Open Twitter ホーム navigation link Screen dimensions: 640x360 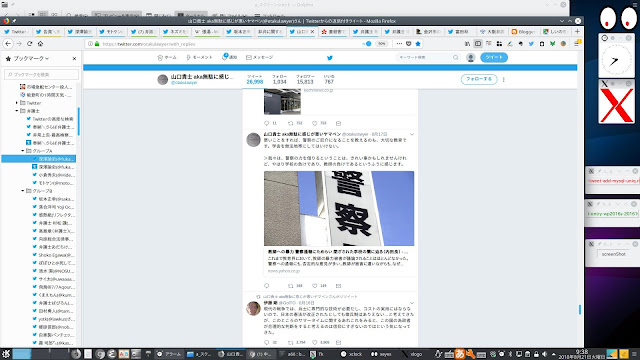pyautogui.click(x=167, y=58)
